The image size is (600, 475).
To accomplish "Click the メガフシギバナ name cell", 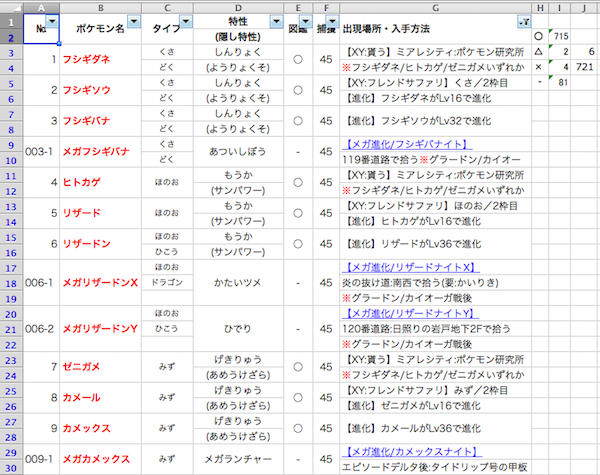I will point(101,152).
